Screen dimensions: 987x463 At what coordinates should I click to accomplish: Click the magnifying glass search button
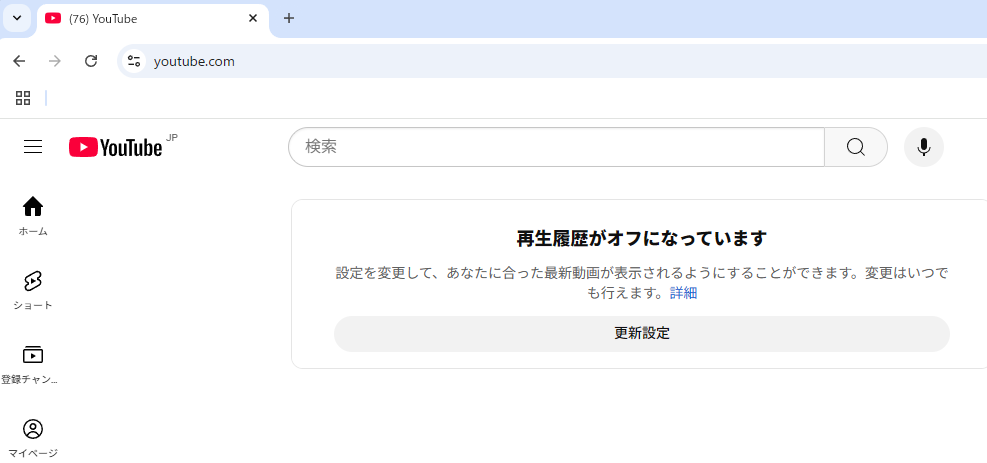click(x=855, y=147)
